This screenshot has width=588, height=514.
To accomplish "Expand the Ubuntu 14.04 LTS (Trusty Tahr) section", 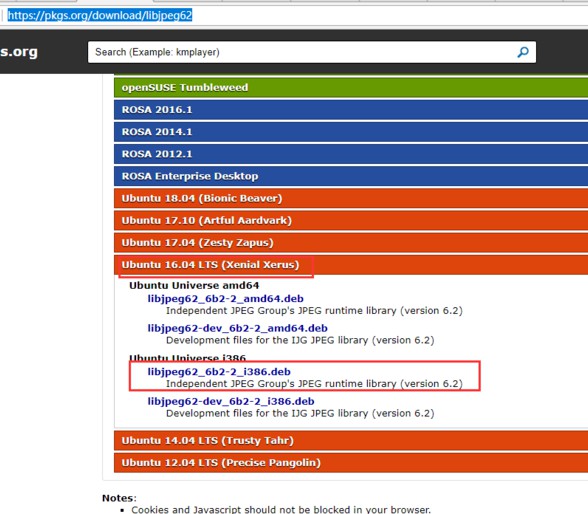I will [351, 440].
